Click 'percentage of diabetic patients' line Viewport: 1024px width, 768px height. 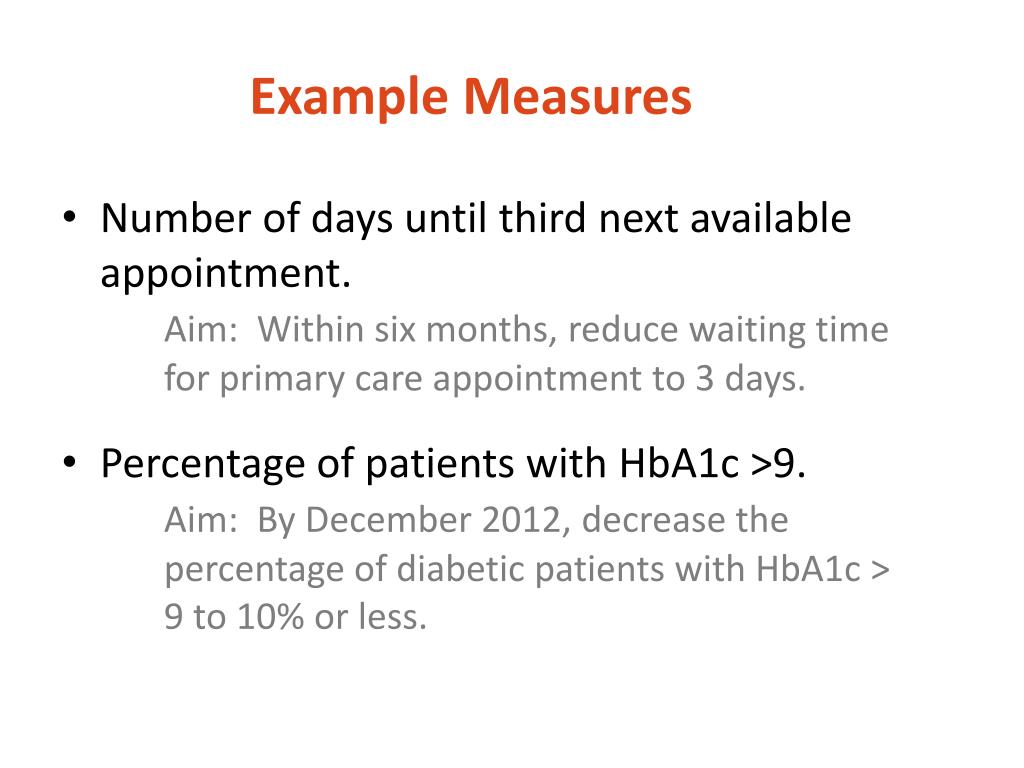[526, 569]
